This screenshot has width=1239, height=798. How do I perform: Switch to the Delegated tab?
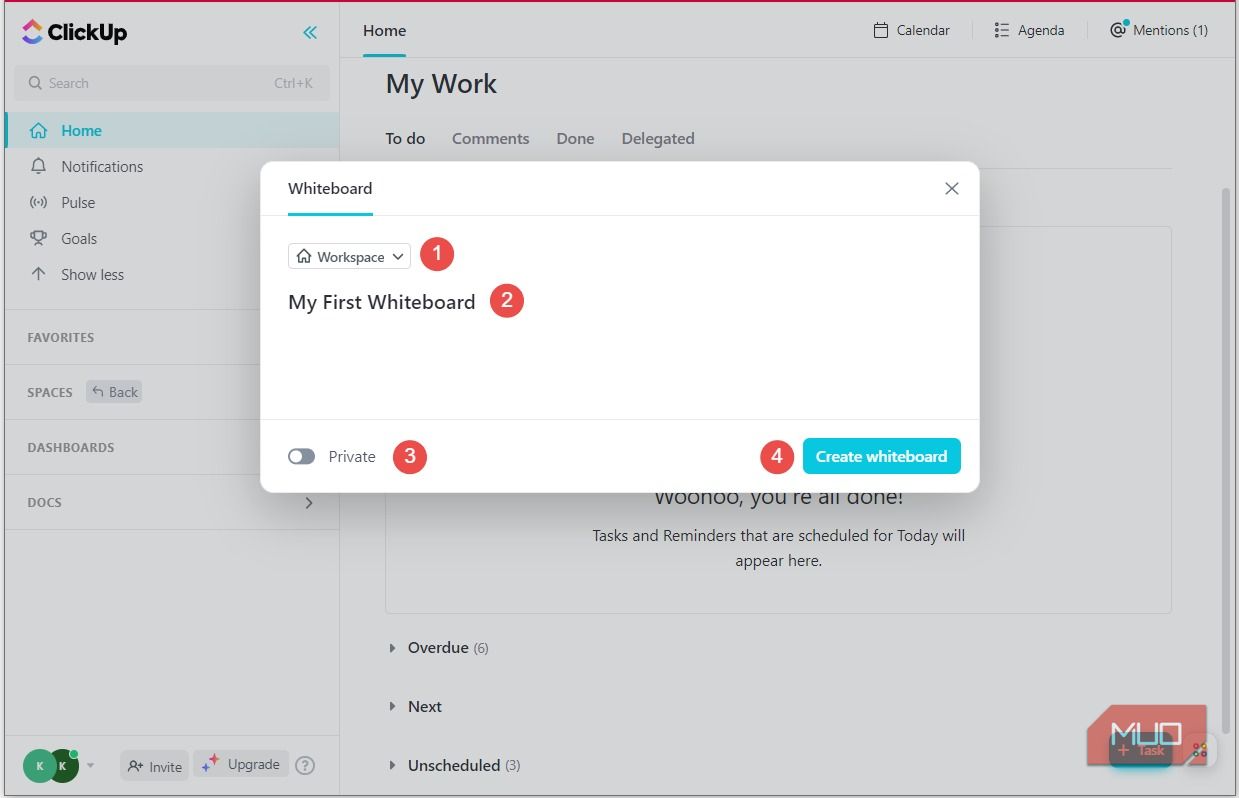tap(658, 138)
